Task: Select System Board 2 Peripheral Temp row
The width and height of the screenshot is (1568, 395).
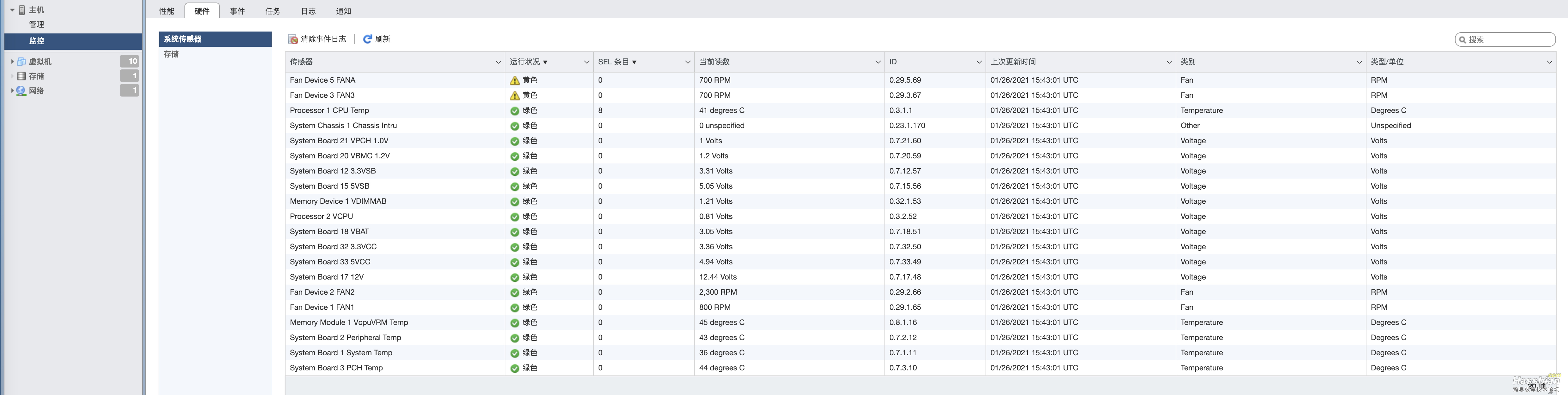Action: pos(920,338)
